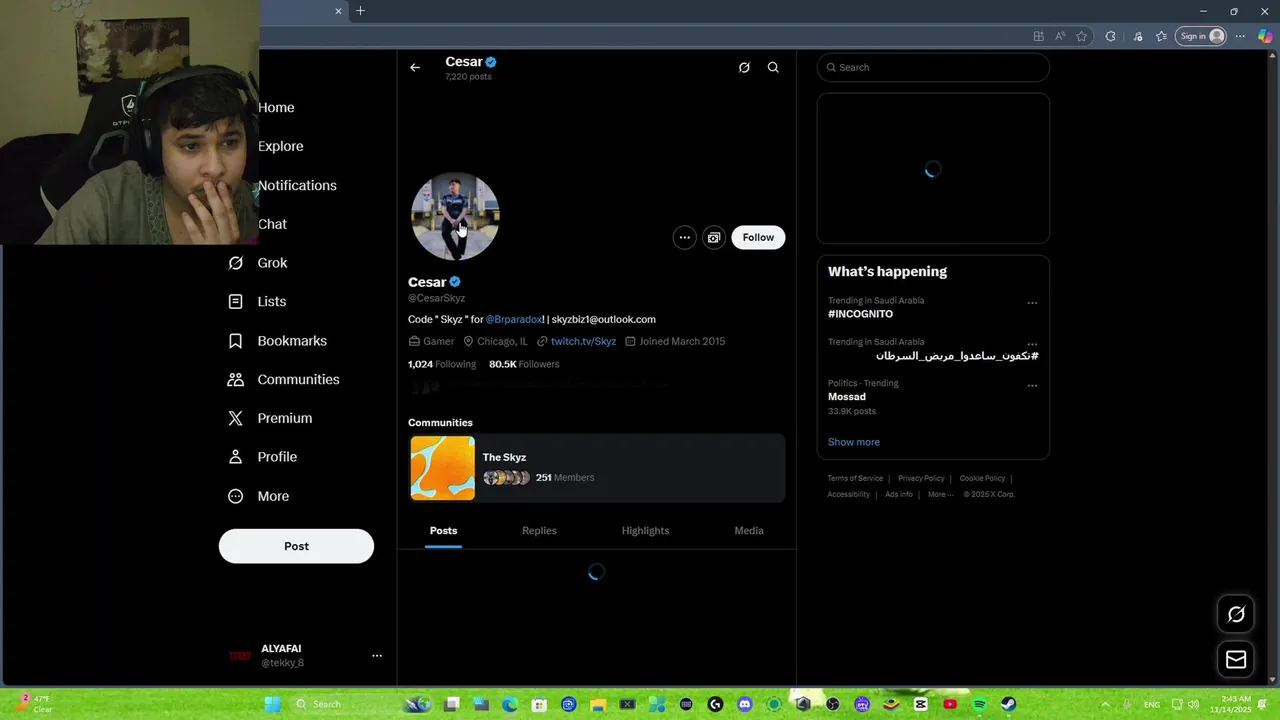1280x720 pixels.
Task: Go back using the arrow beside Cesar
Action: tap(415, 67)
